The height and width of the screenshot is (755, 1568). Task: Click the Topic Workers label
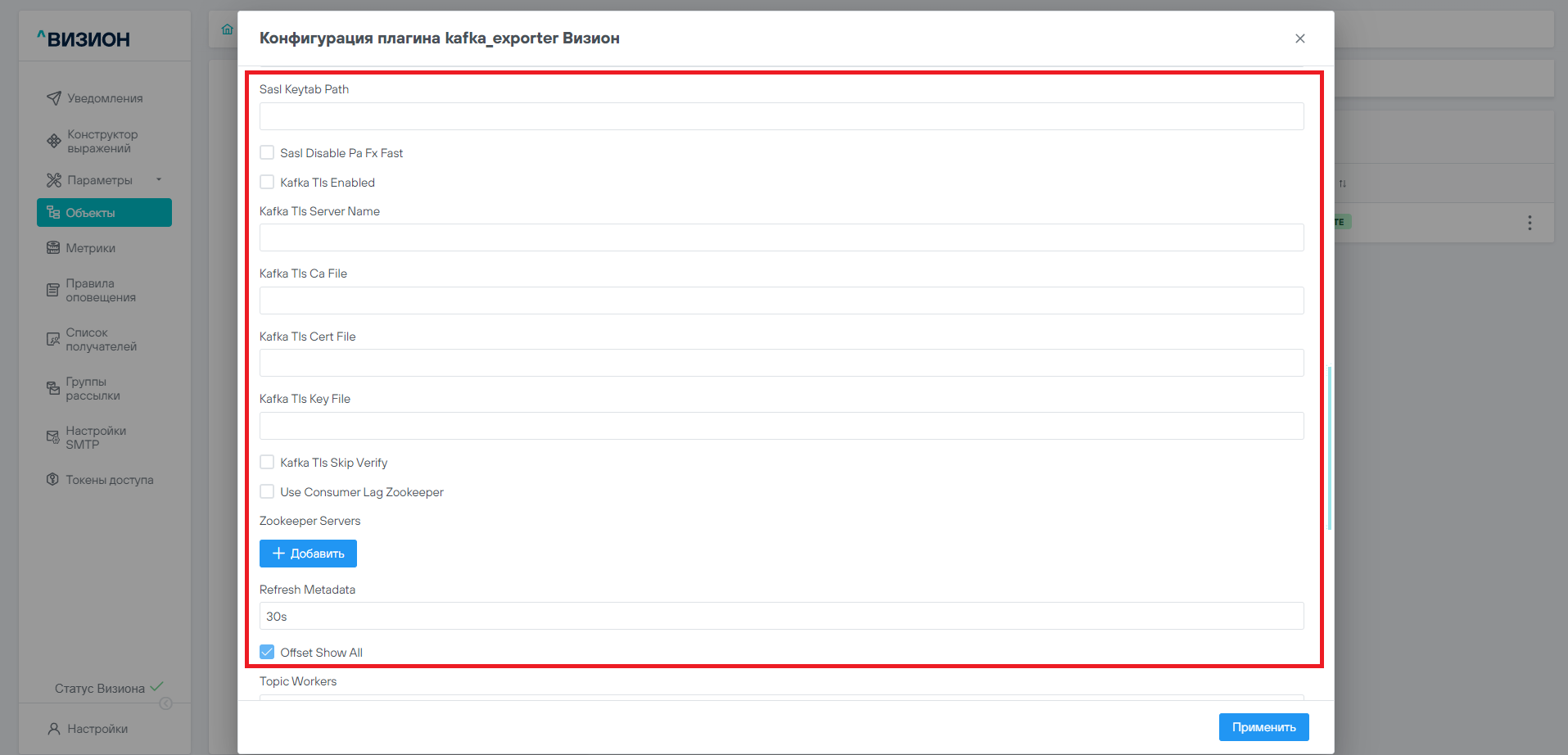click(298, 681)
